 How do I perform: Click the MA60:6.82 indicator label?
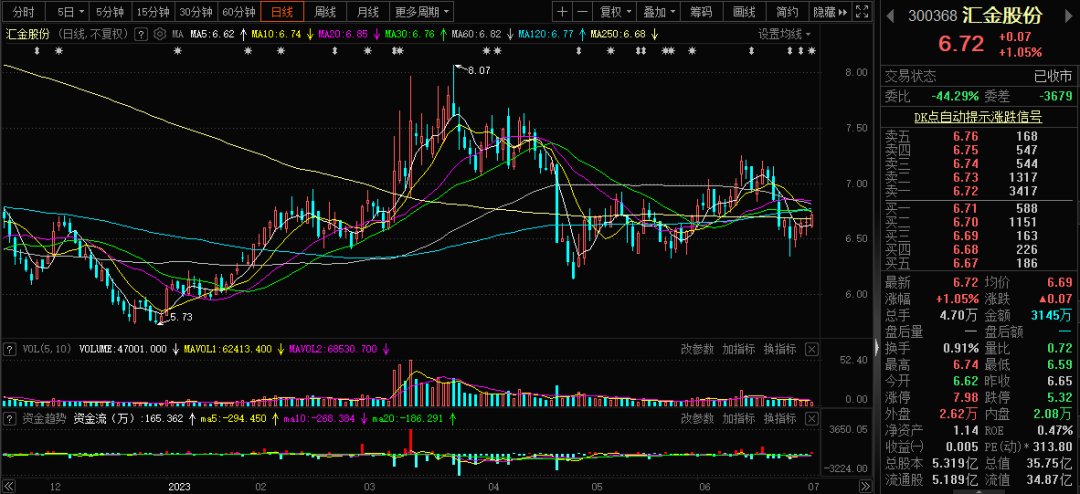[475, 34]
